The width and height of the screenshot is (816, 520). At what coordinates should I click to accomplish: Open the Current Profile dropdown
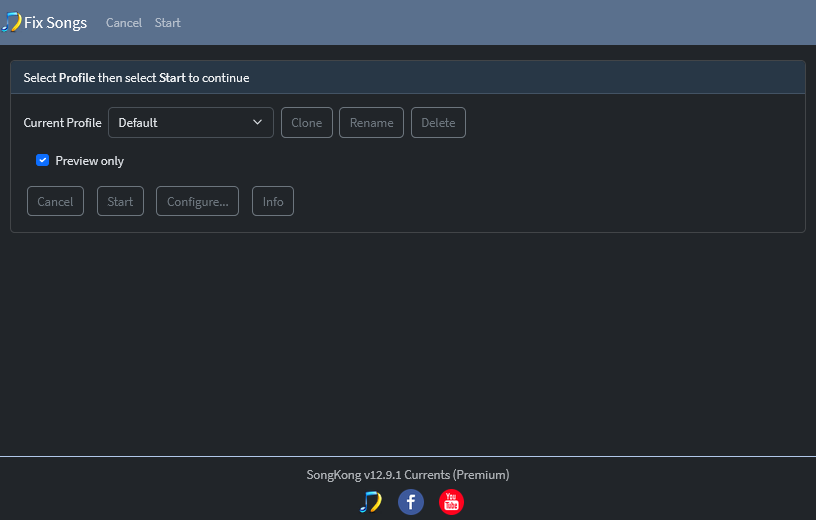[x=190, y=122]
